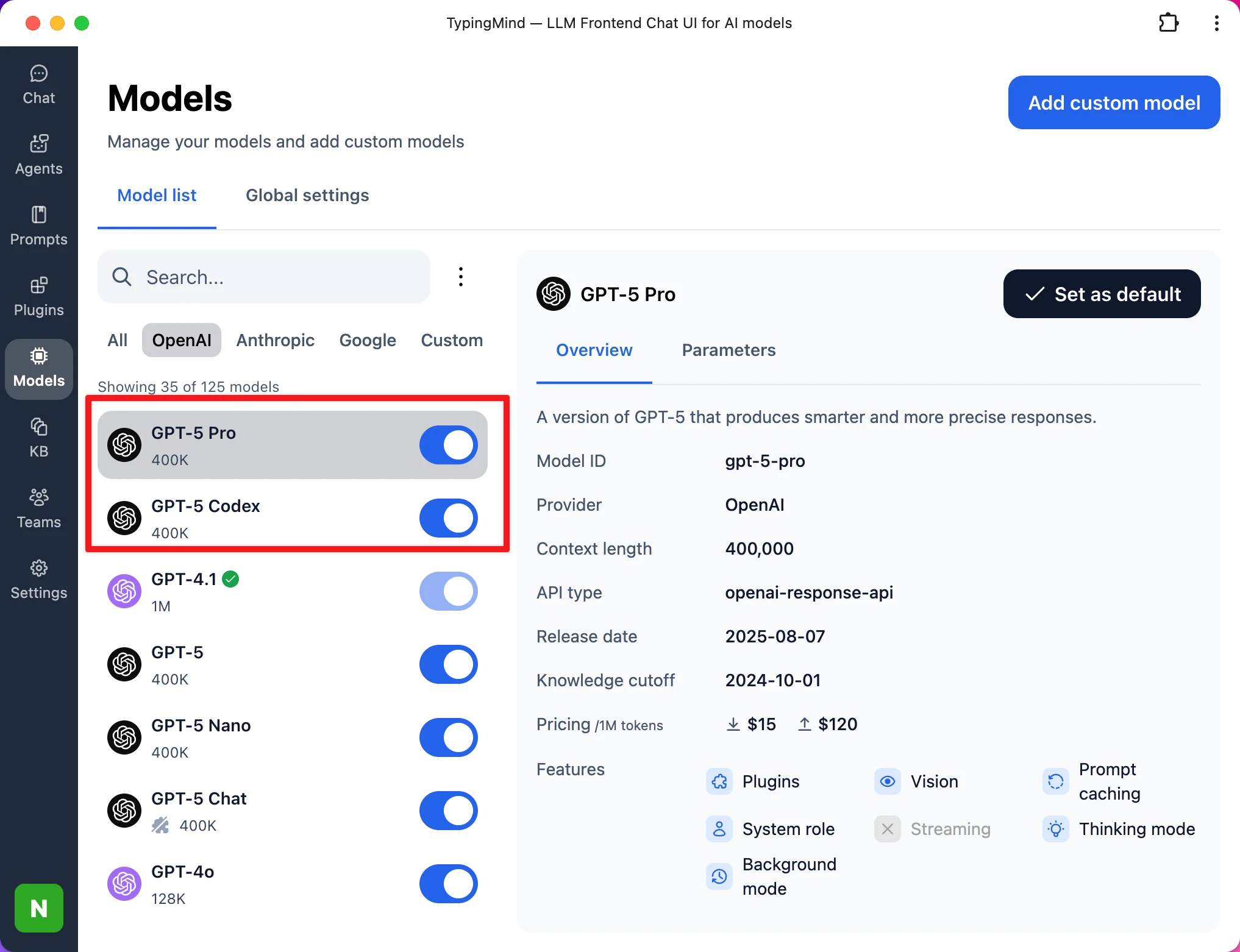Open the title bar three-dot menu

click(1216, 23)
